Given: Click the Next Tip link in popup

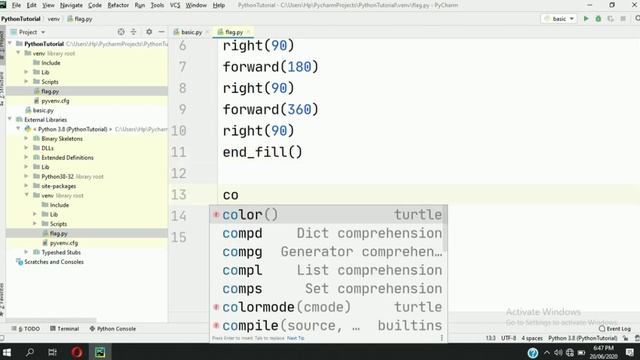Looking at the screenshot, I should (296, 338).
